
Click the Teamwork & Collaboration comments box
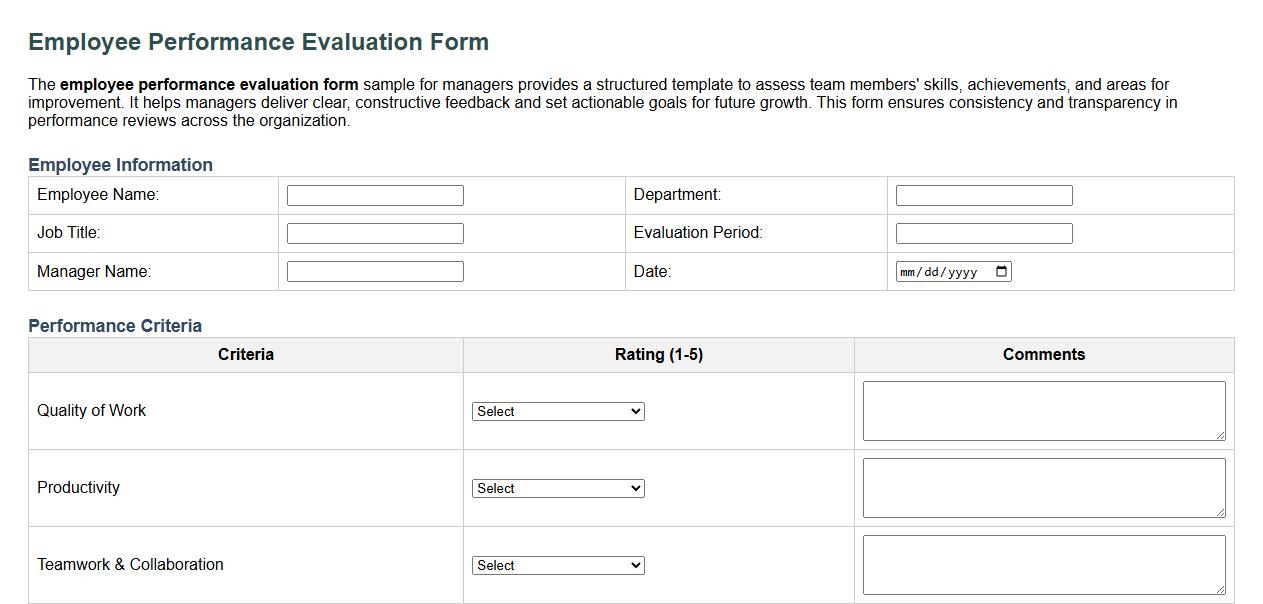tap(1043, 564)
